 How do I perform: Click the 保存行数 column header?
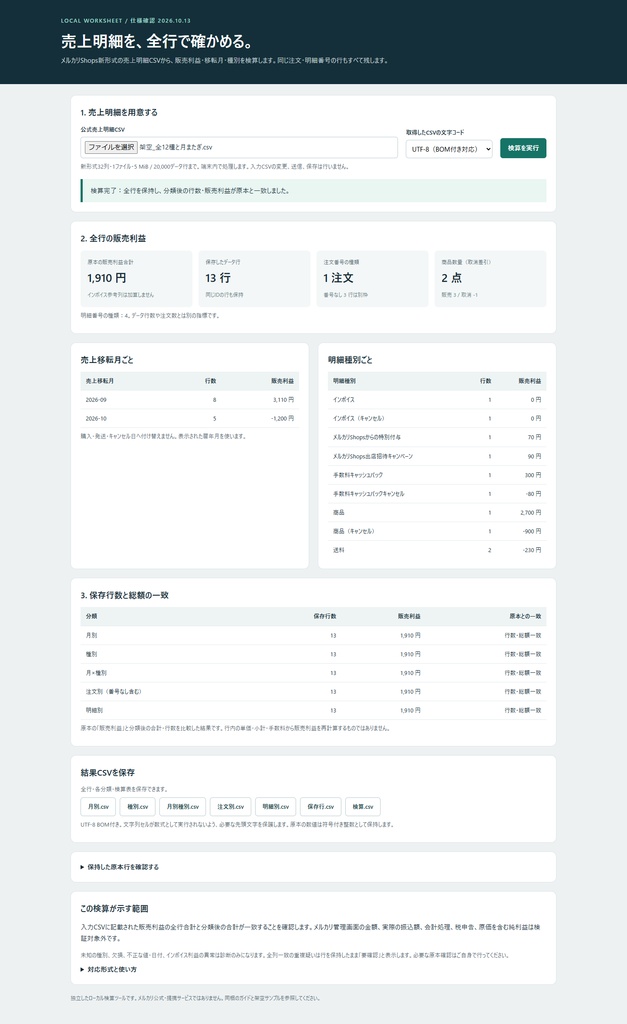325,616
